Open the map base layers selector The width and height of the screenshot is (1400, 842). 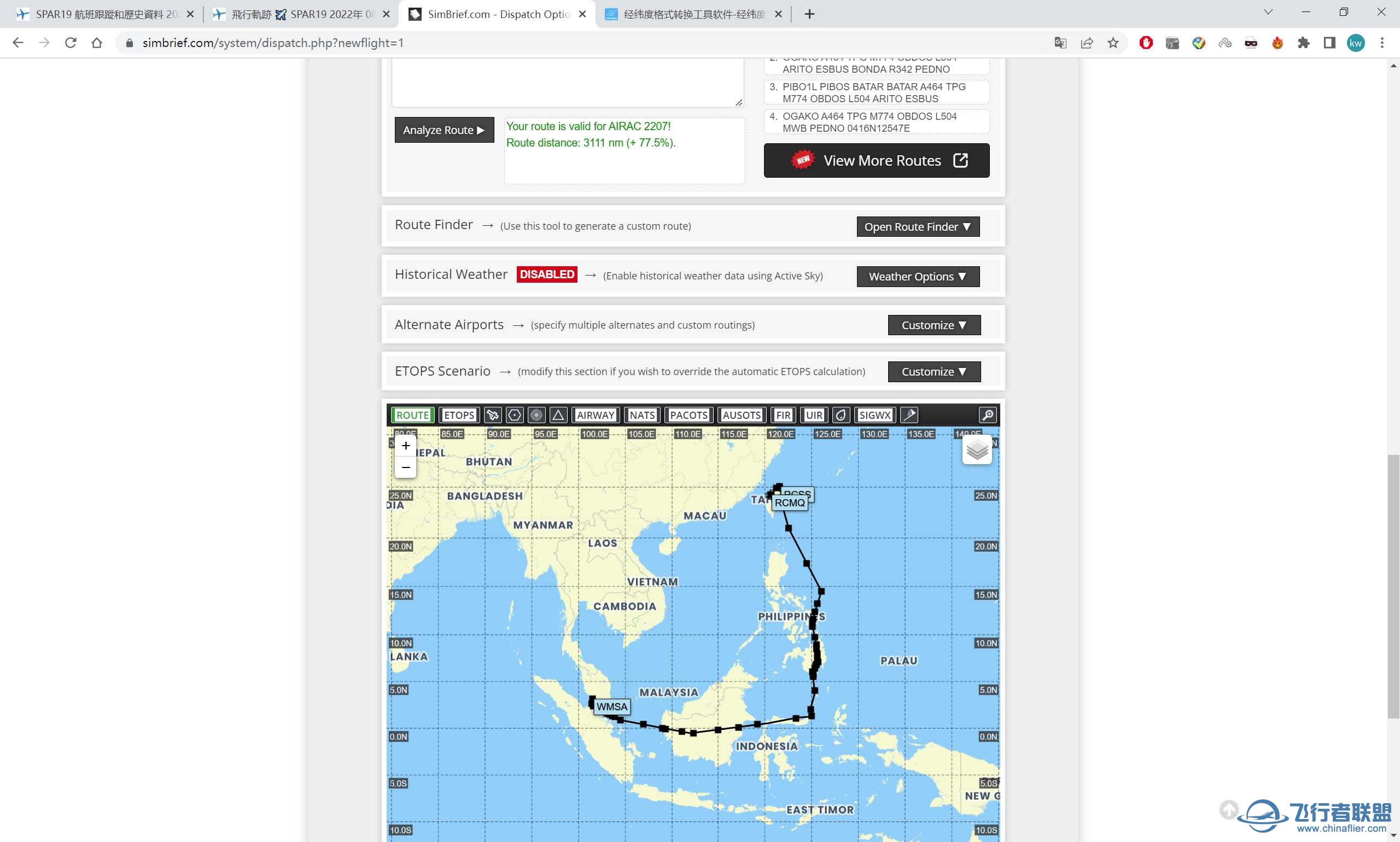point(977,450)
